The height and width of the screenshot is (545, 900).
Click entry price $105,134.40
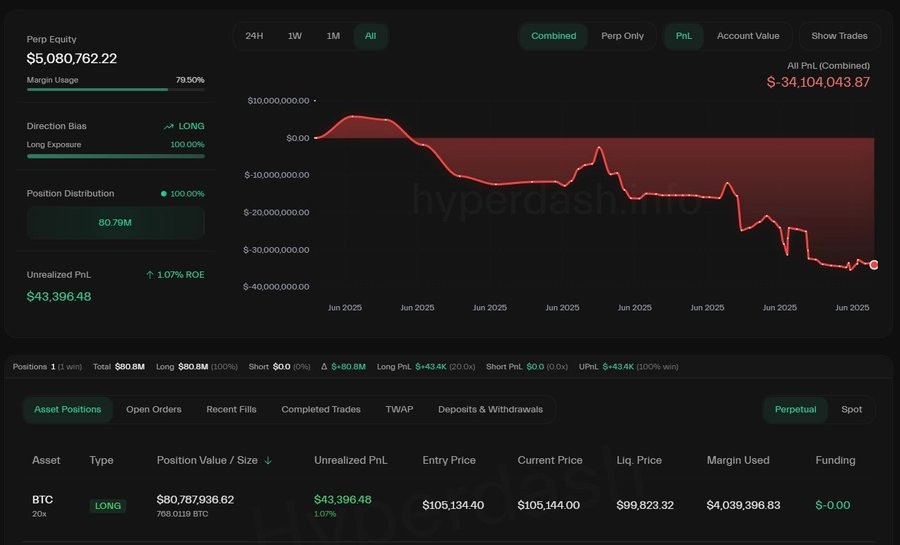pyautogui.click(x=453, y=505)
